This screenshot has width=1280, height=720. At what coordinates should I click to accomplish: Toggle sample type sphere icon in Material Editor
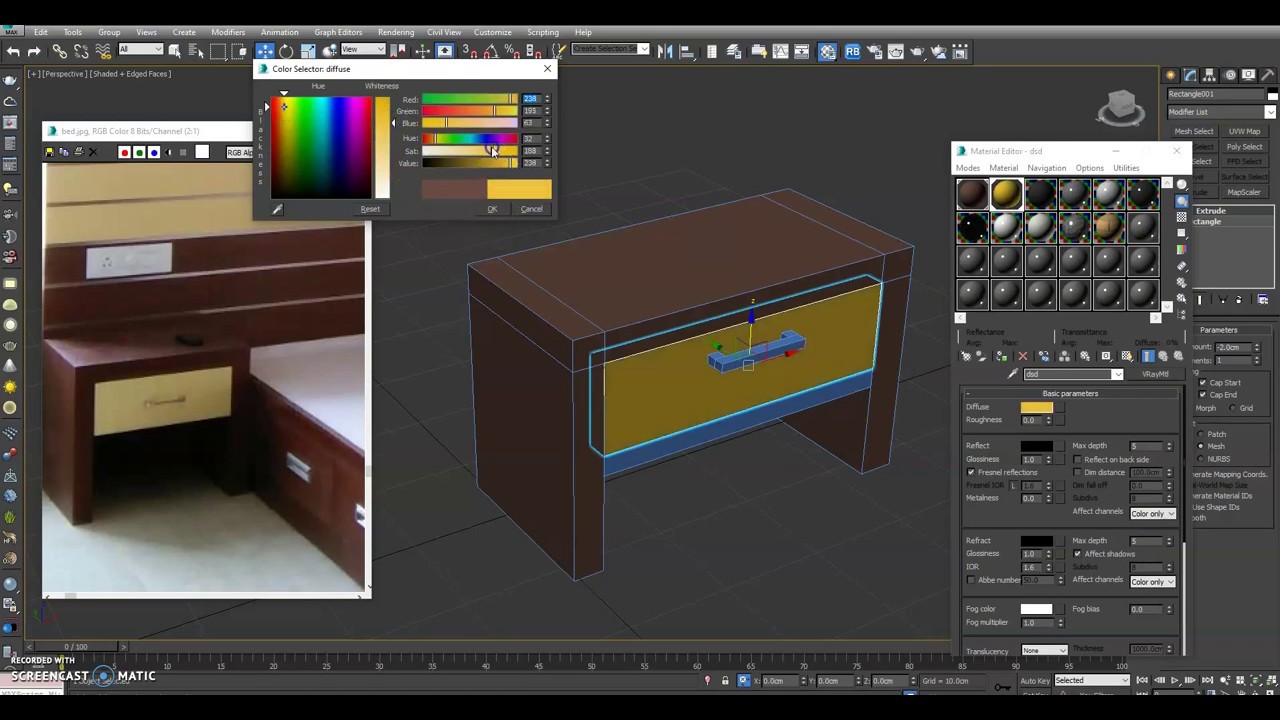click(x=1181, y=185)
